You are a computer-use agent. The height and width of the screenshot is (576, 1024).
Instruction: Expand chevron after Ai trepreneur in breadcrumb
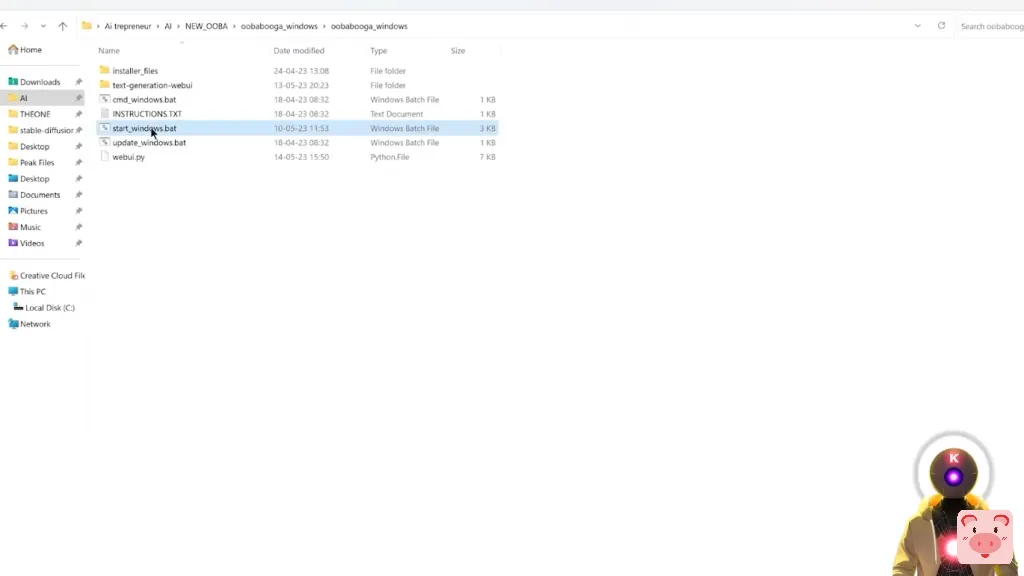point(158,26)
